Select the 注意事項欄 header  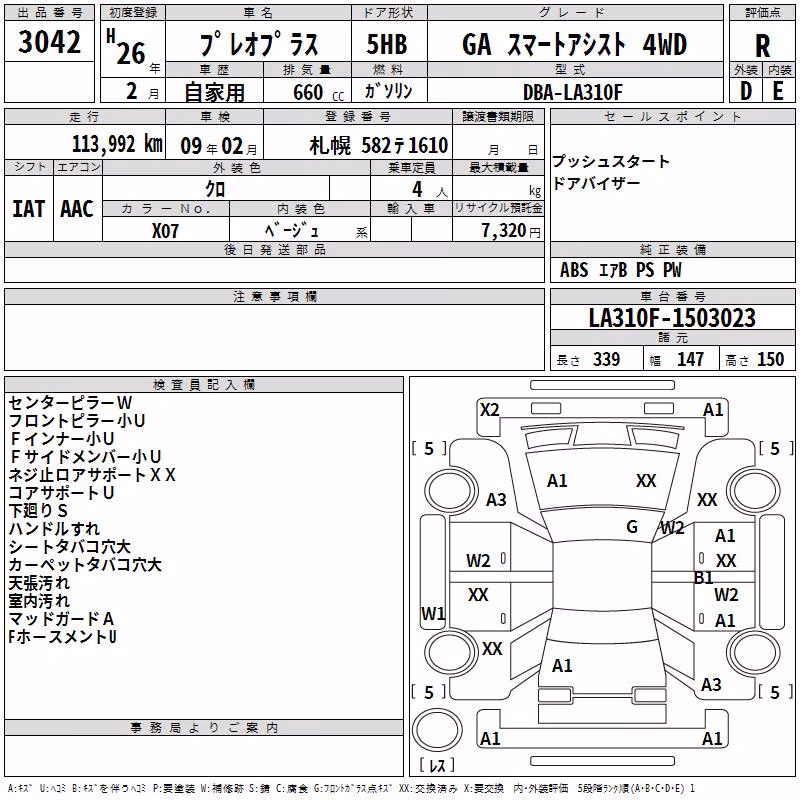point(275,296)
